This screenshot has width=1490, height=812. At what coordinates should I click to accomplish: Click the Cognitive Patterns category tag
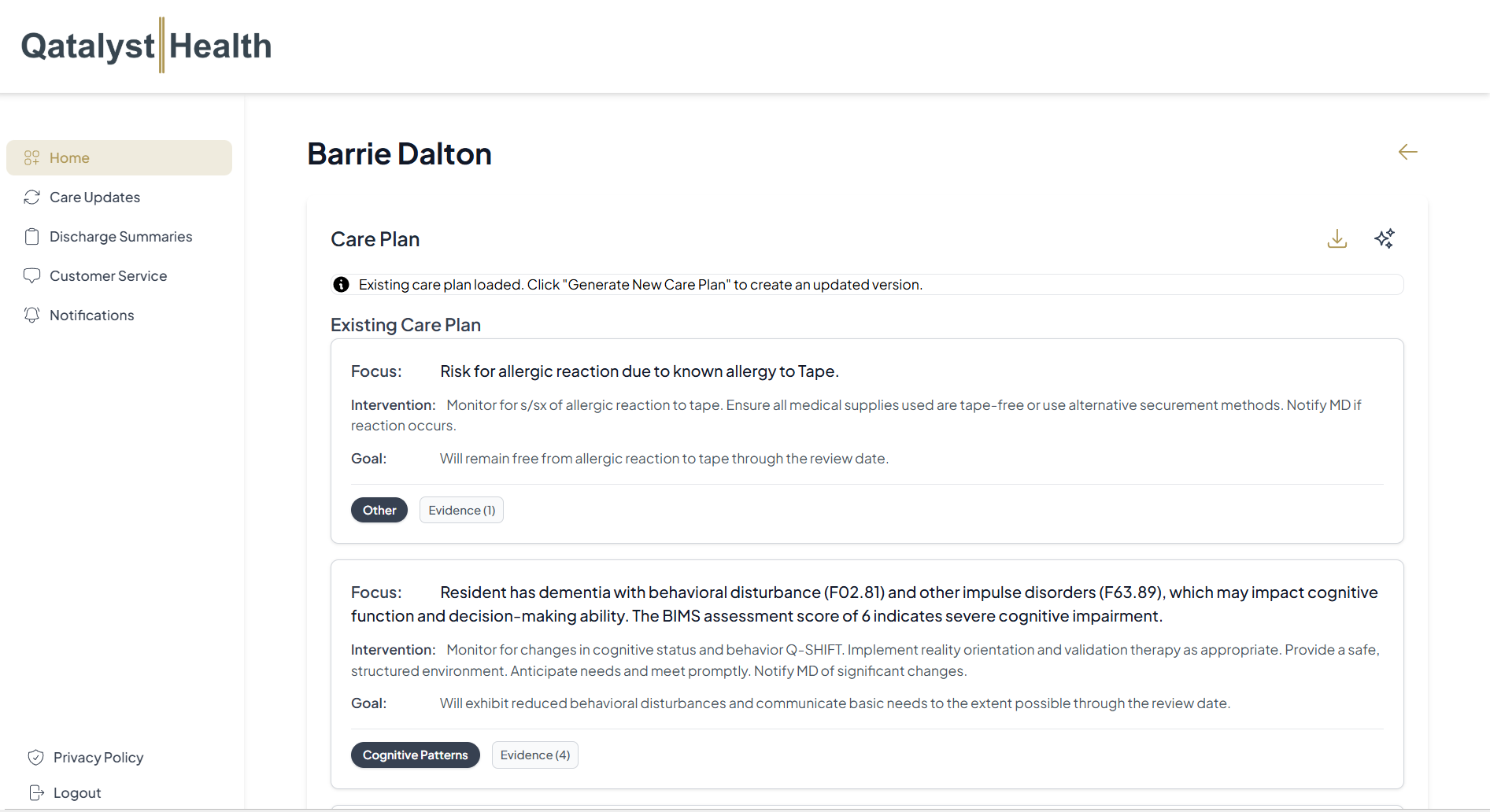pos(415,755)
